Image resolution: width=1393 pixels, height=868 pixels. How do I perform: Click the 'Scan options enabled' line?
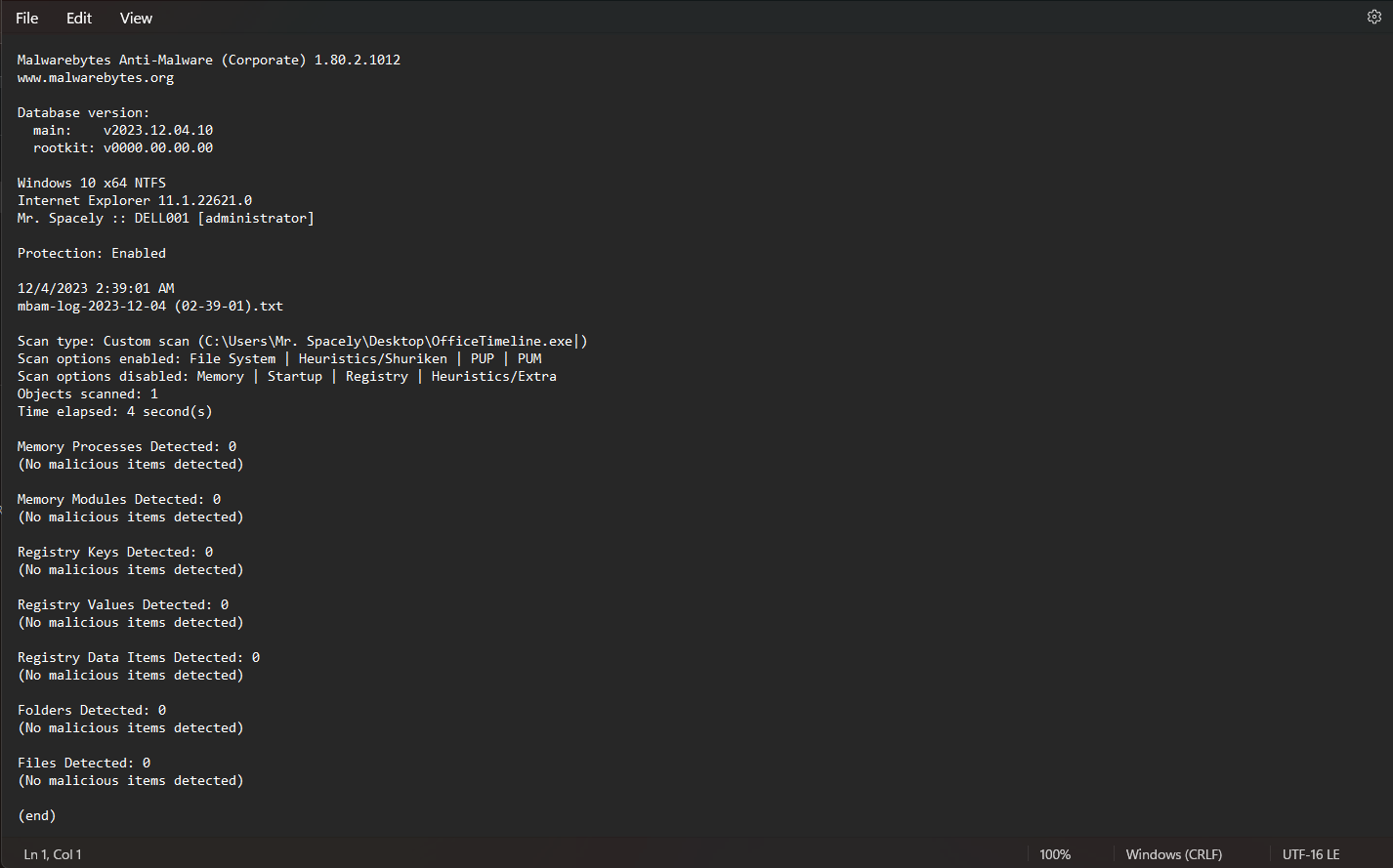point(279,359)
